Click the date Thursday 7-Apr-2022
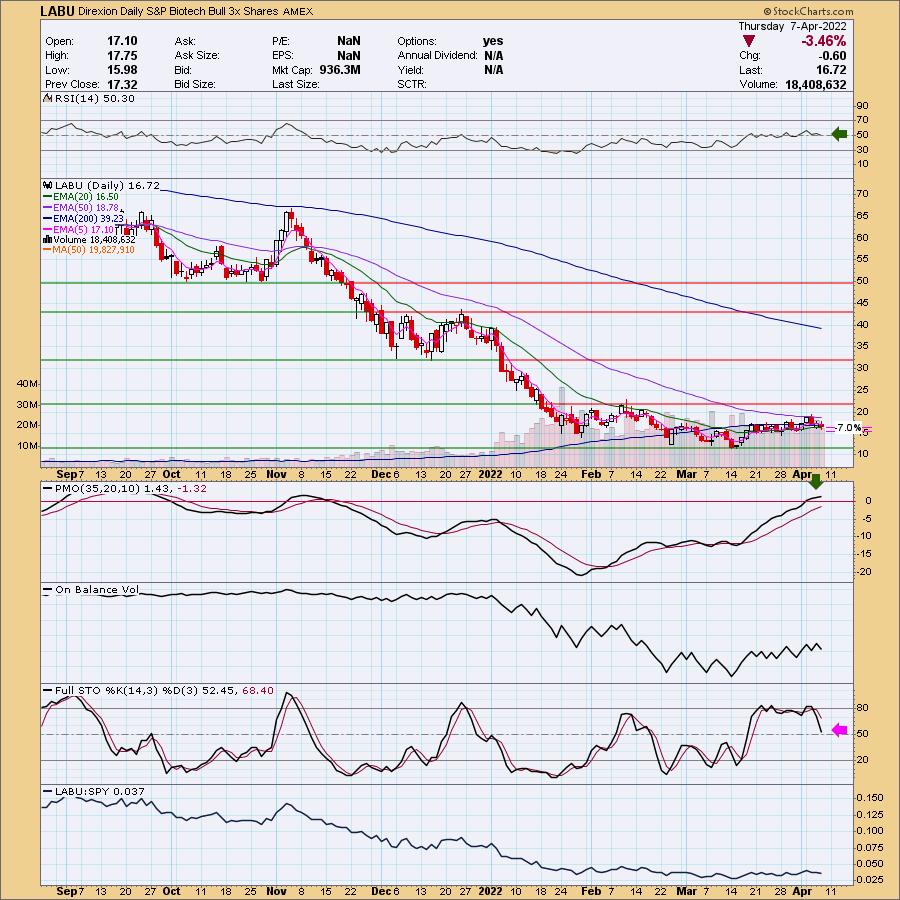 tap(792, 26)
